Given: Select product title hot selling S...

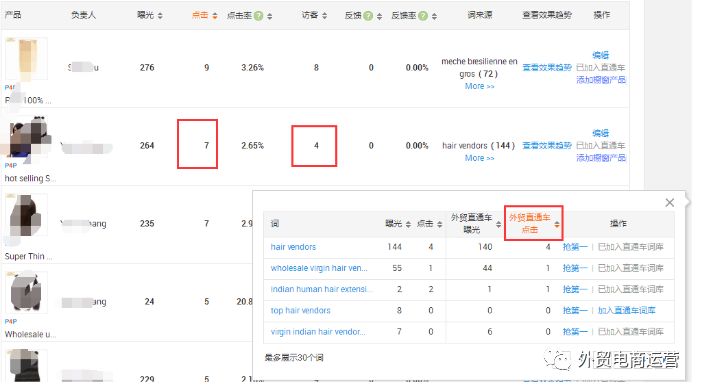Looking at the screenshot, I should [x=30, y=178].
